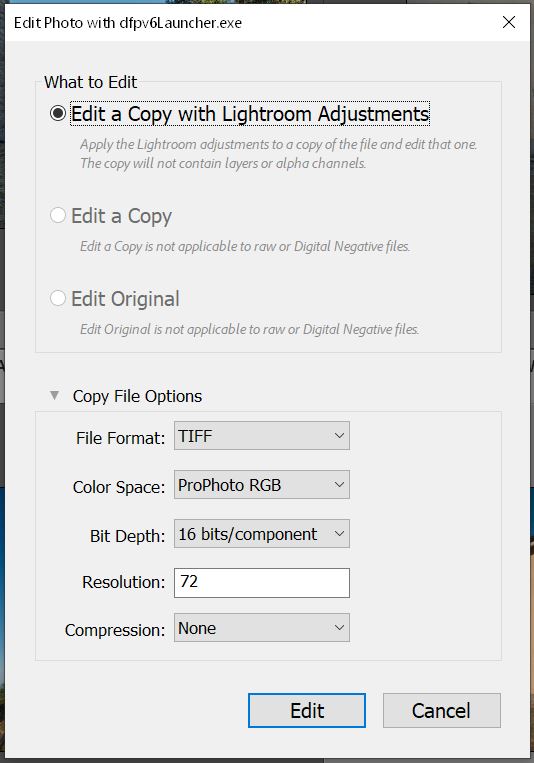Open the Color Space ProPhoto RGB dropdown
Screen dimensions: 534x763
point(262,485)
